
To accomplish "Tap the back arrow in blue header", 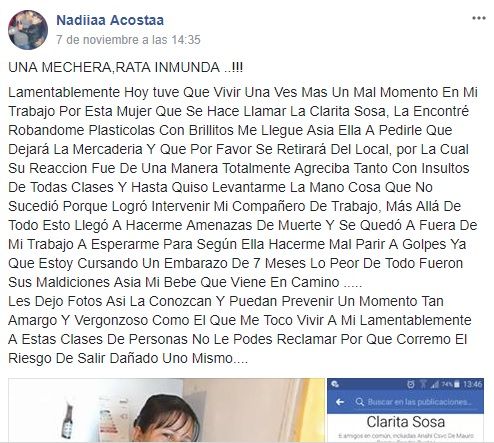I will (x=340, y=402).
